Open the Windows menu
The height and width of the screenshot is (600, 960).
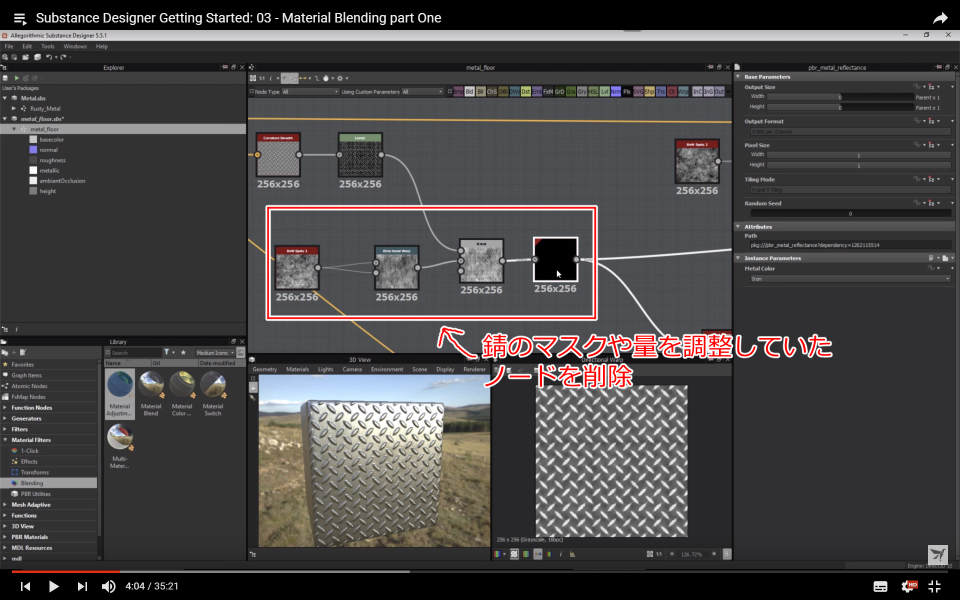coord(75,47)
